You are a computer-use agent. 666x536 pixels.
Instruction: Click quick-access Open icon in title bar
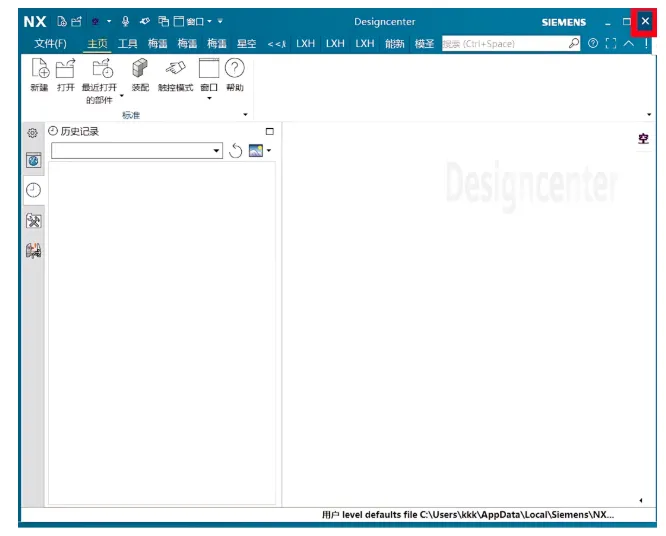tap(76, 21)
